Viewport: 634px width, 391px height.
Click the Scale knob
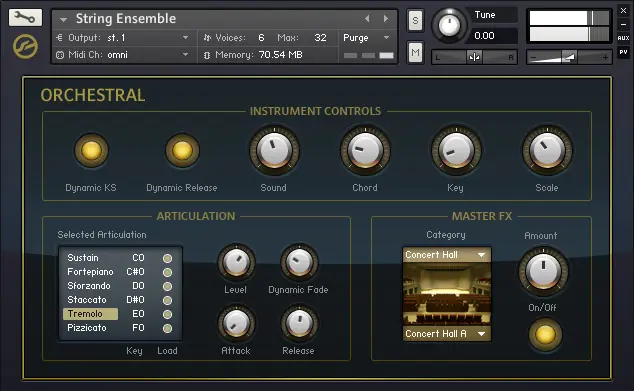click(547, 150)
